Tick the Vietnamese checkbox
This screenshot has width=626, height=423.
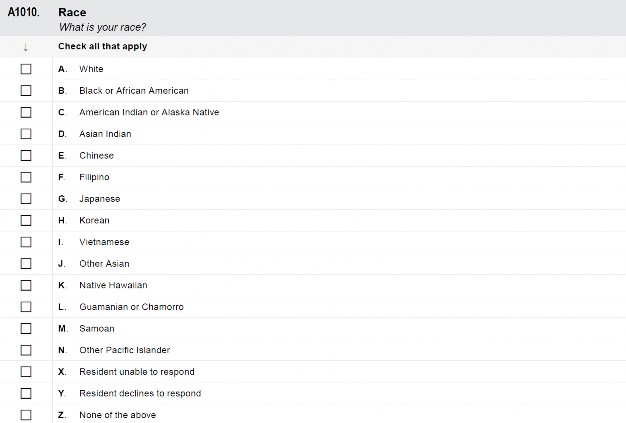(26, 242)
